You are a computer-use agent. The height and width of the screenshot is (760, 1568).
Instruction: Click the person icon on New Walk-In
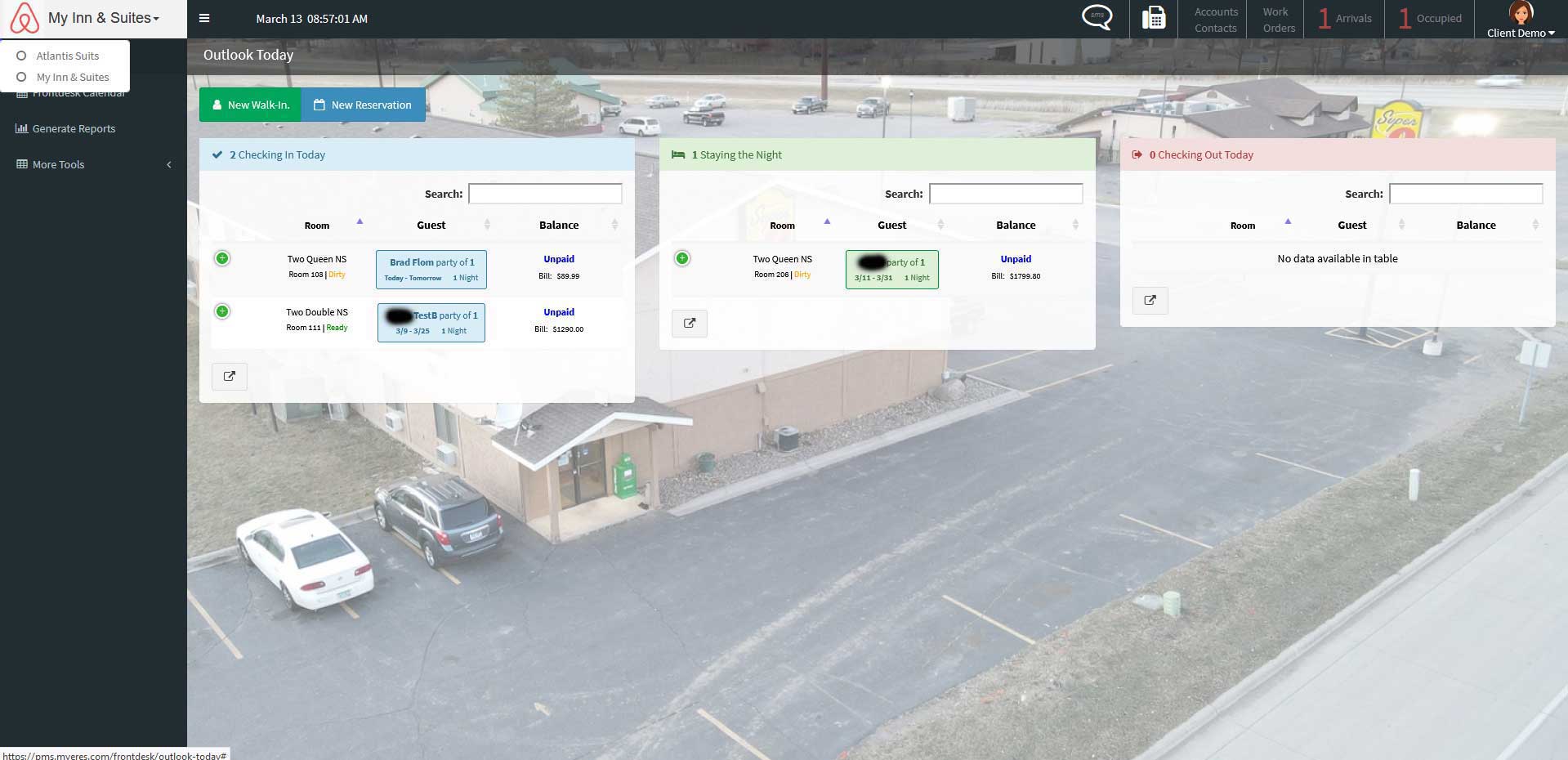[217, 105]
